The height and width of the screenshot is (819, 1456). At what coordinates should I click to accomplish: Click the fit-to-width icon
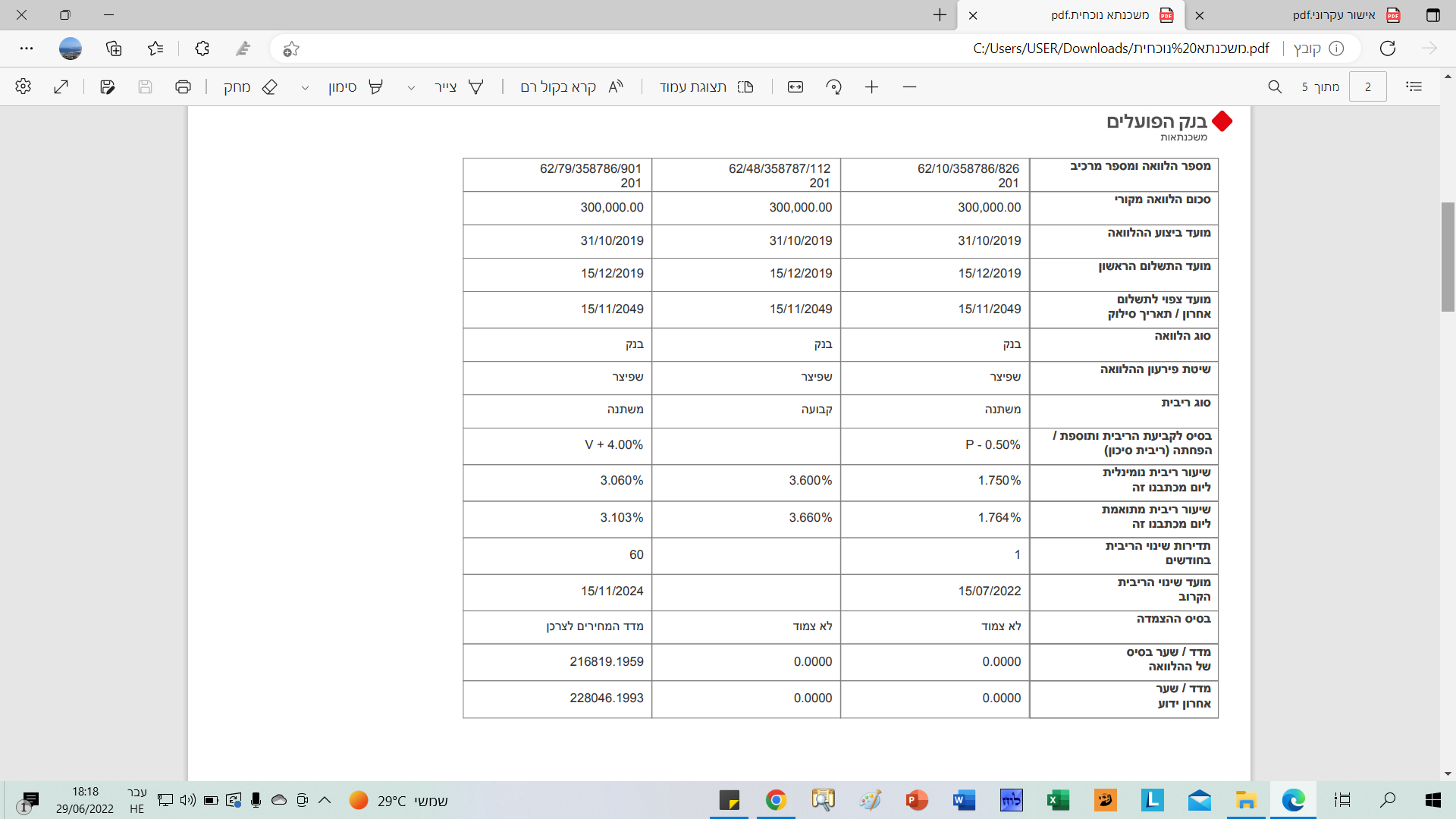pyautogui.click(x=795, y=87)
